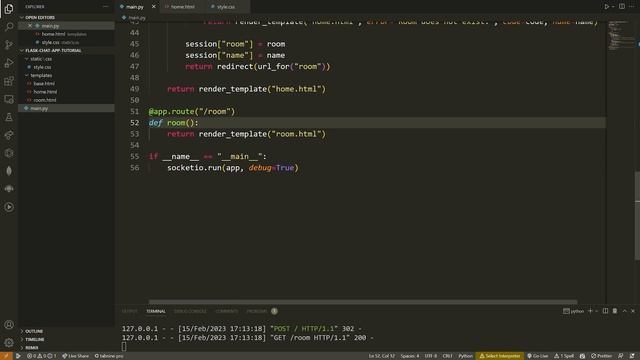This screenshot has height=360, width=640.
Task: Open the Manage gear menu
Action: click(x=9, y=343)
